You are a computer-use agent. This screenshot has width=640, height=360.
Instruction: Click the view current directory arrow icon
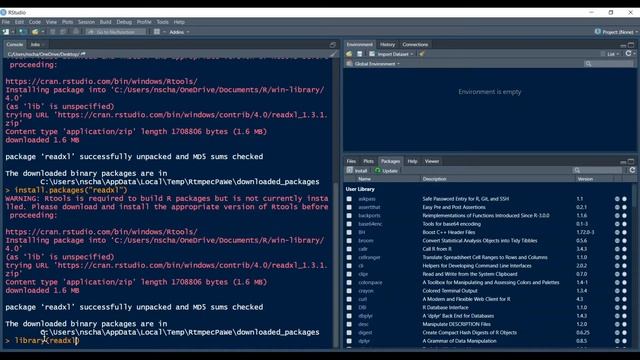[83, 54]
